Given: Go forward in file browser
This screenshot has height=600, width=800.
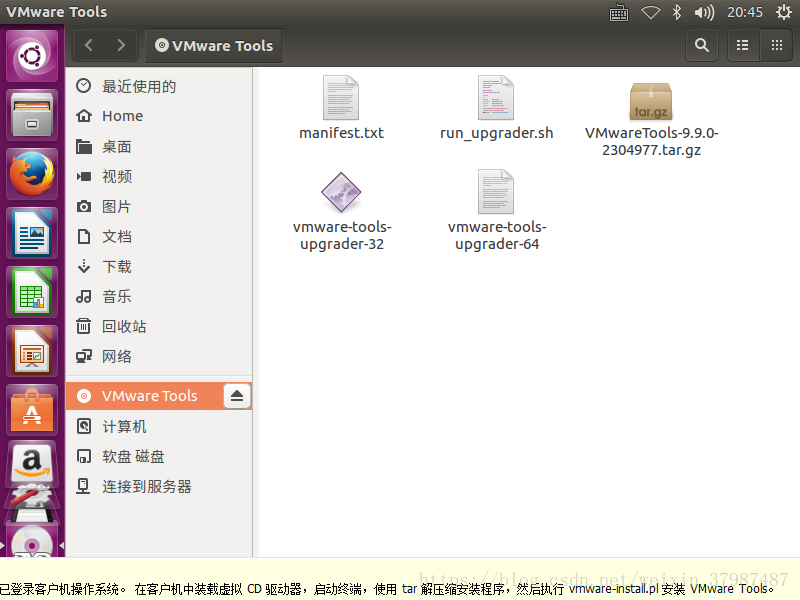Looking at the screenshot, I should coord(121,45).
